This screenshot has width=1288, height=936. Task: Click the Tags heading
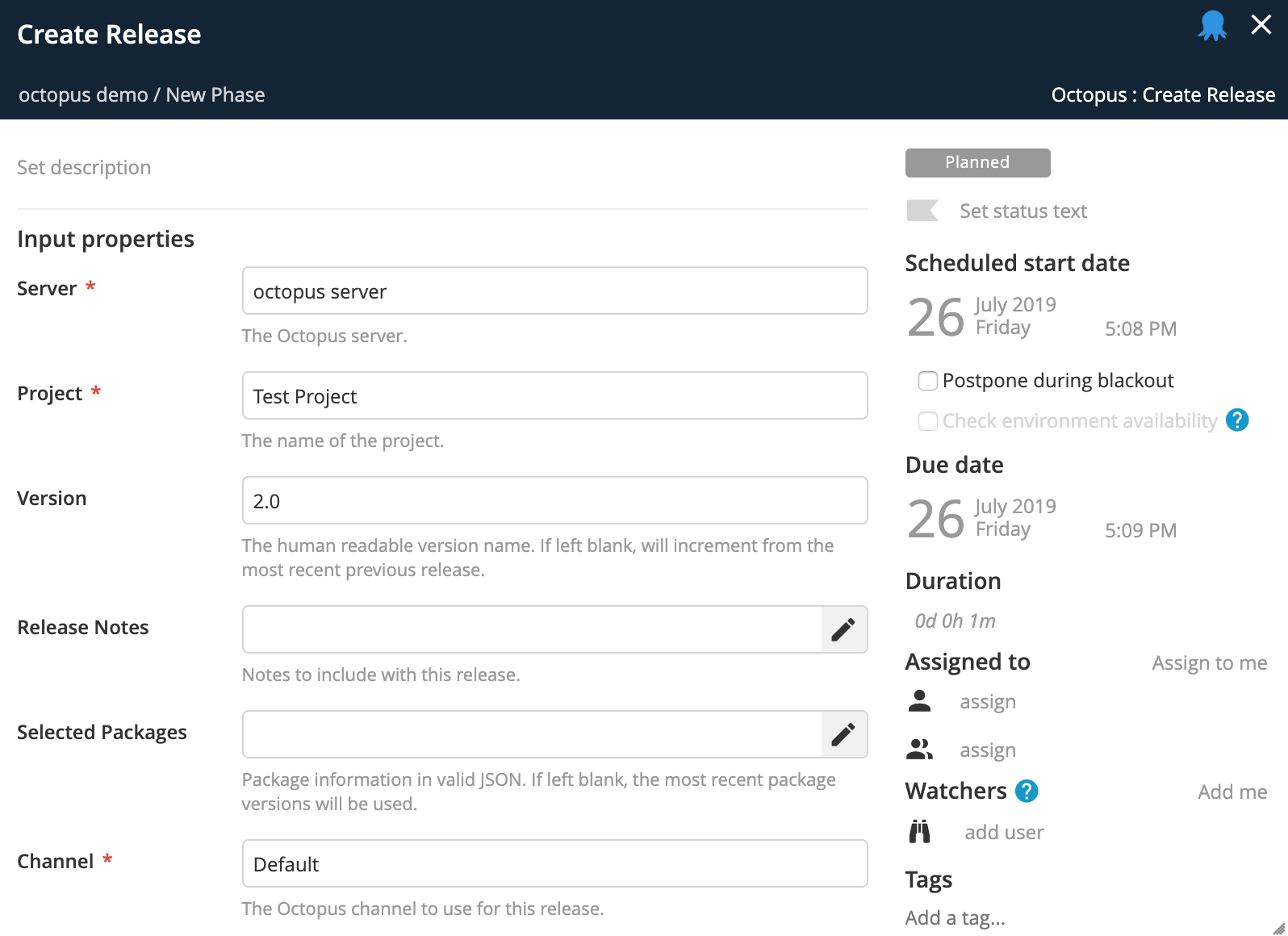tap(928, 880)
